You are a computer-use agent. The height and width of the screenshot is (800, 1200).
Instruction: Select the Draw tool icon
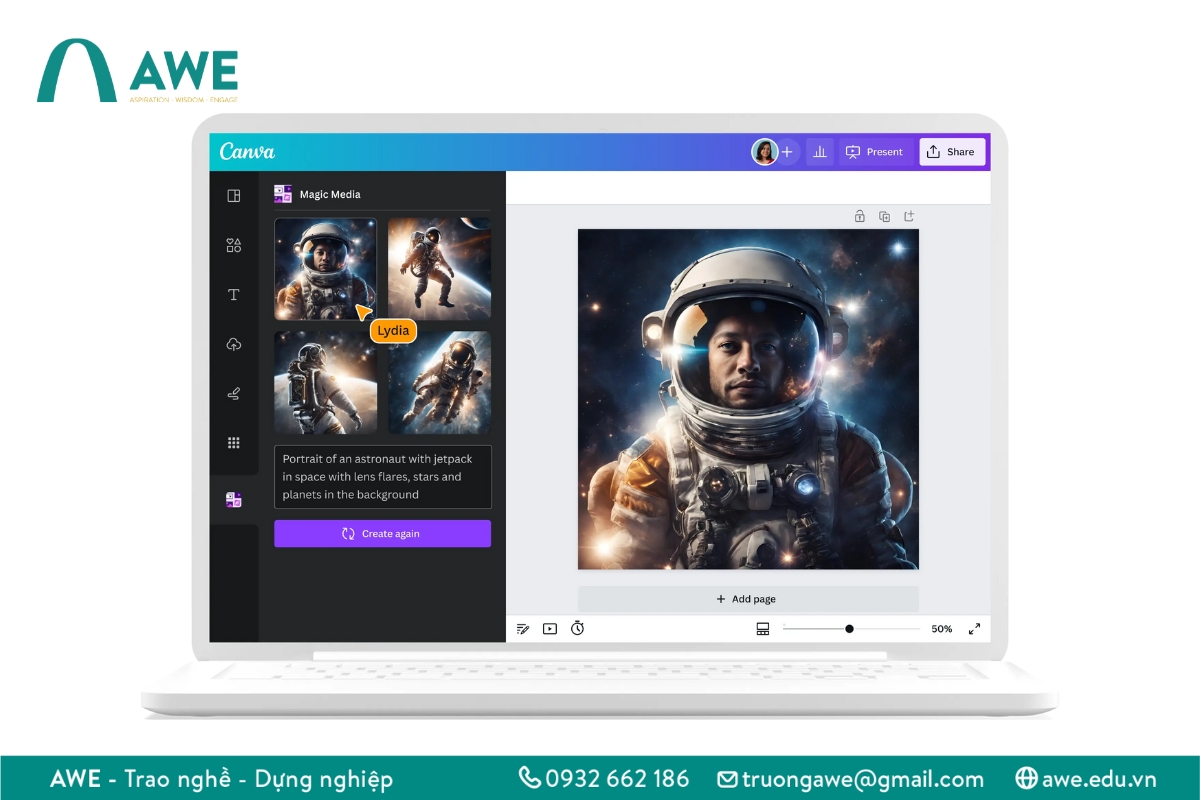pos(233,393)
